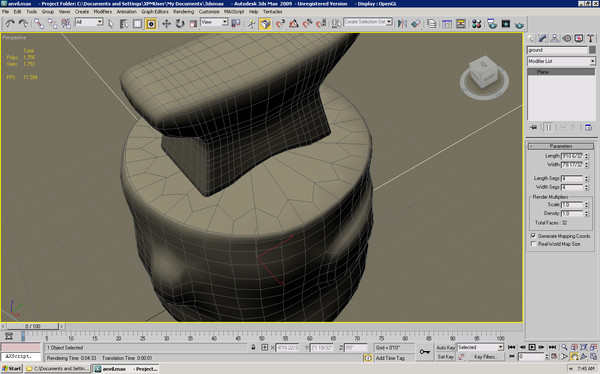Click the Align tool icon
The image size is (600, 374).
pyautogui.click(x=416, y=24)
